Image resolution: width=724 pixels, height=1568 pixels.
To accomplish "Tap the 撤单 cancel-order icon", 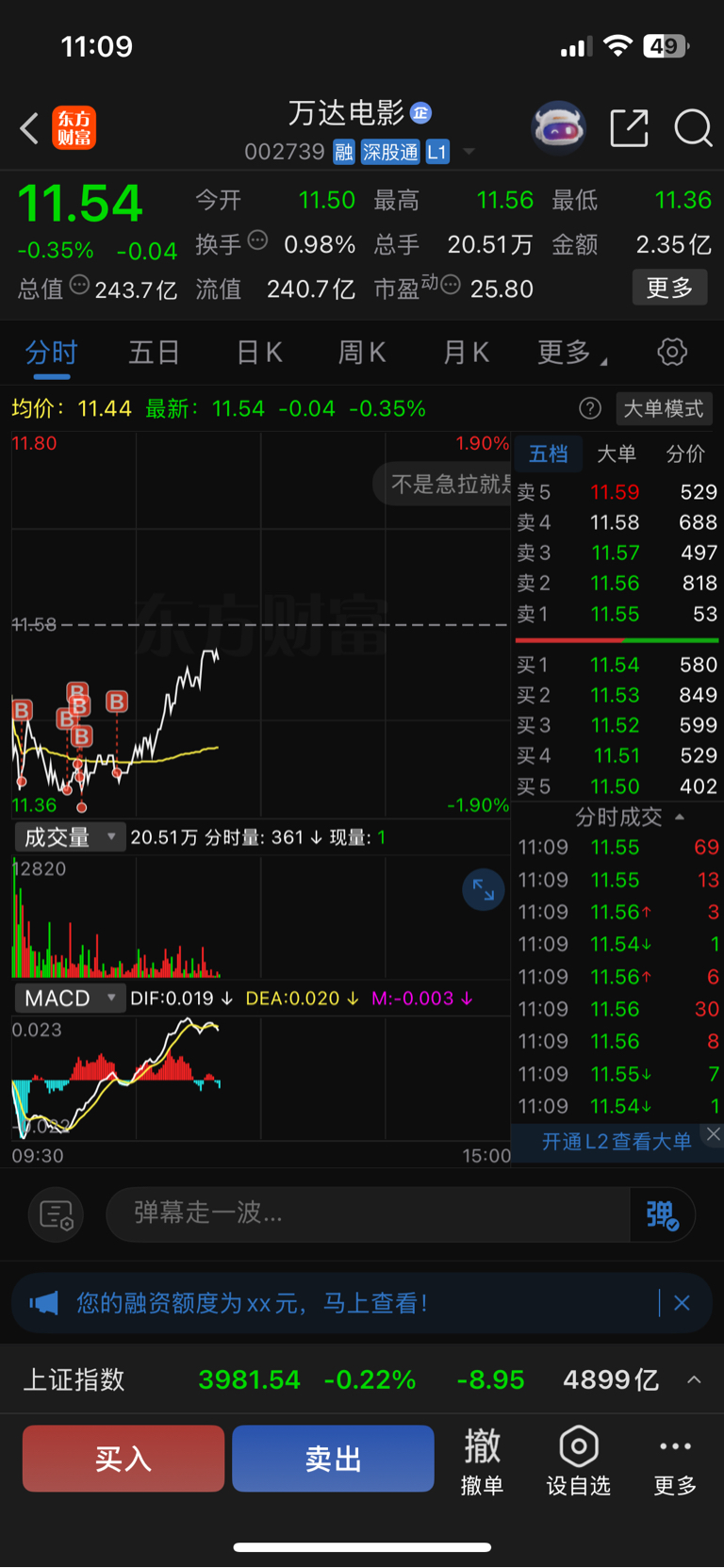I will pos(482,1461).
